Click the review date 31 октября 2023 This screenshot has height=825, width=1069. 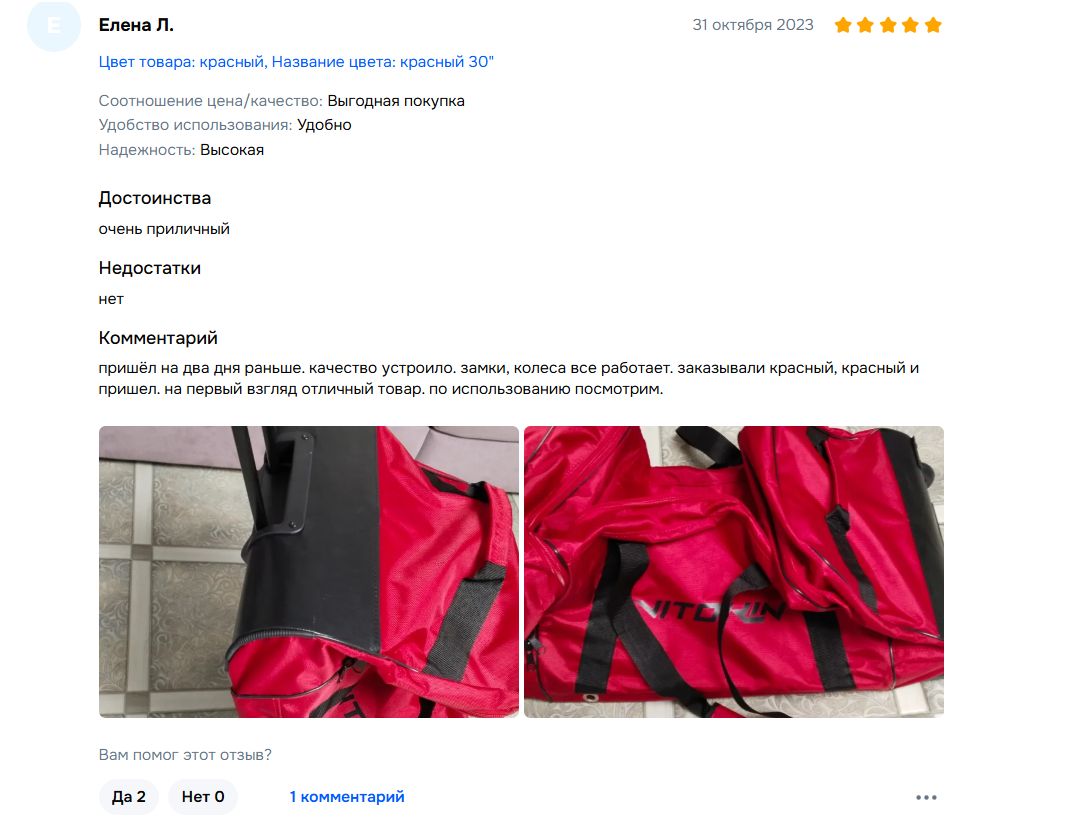point(753,25)
